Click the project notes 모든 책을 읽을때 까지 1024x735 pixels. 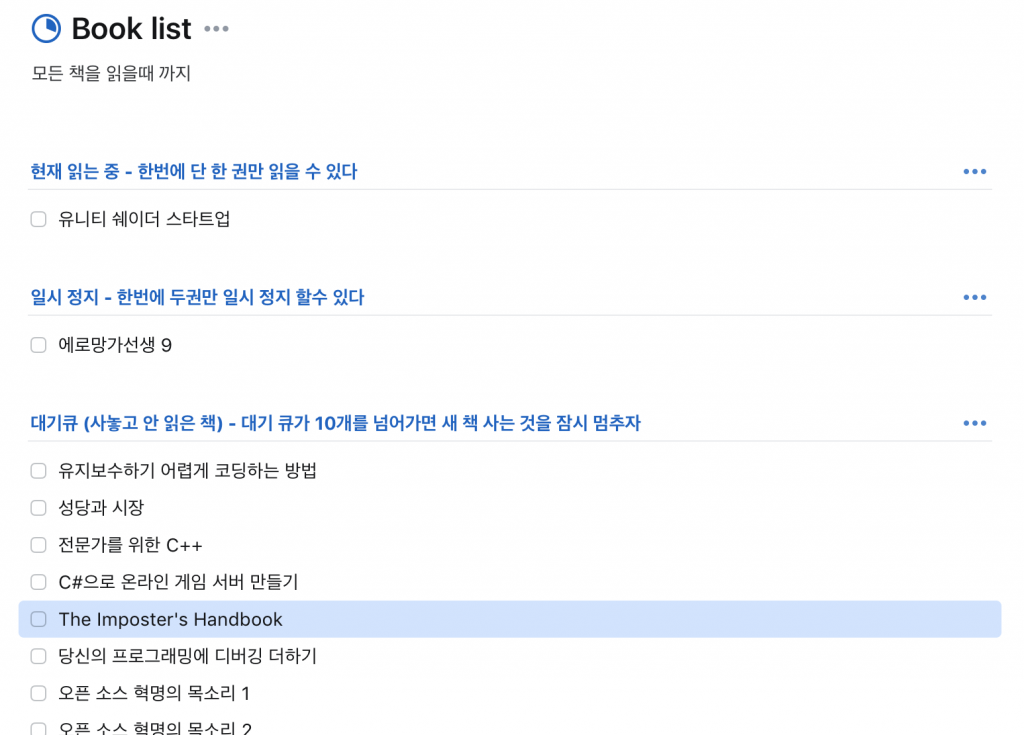click(111, 73)
